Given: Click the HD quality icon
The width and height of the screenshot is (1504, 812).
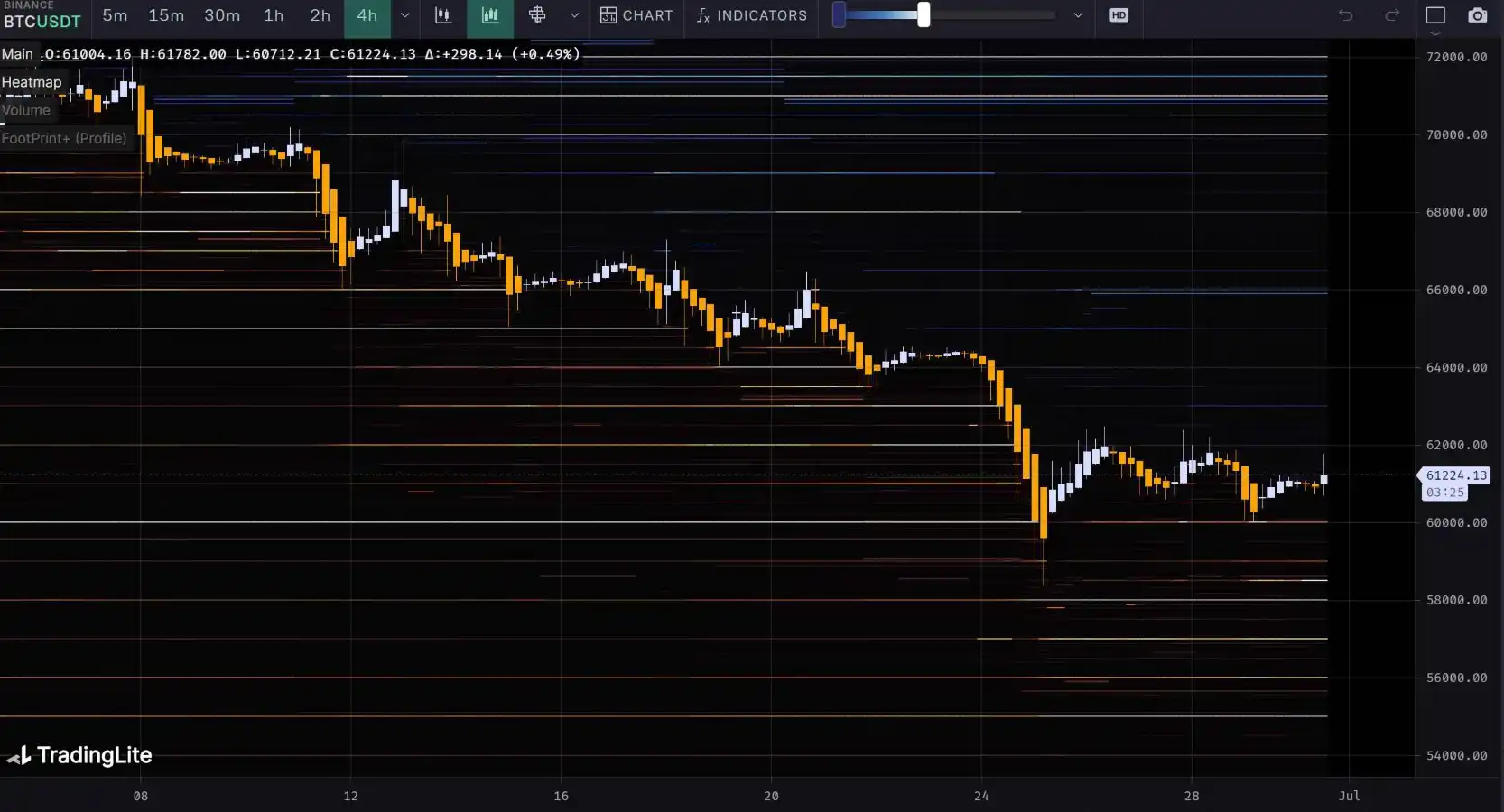Looking at the screenshot, I should coord(1119,15).
